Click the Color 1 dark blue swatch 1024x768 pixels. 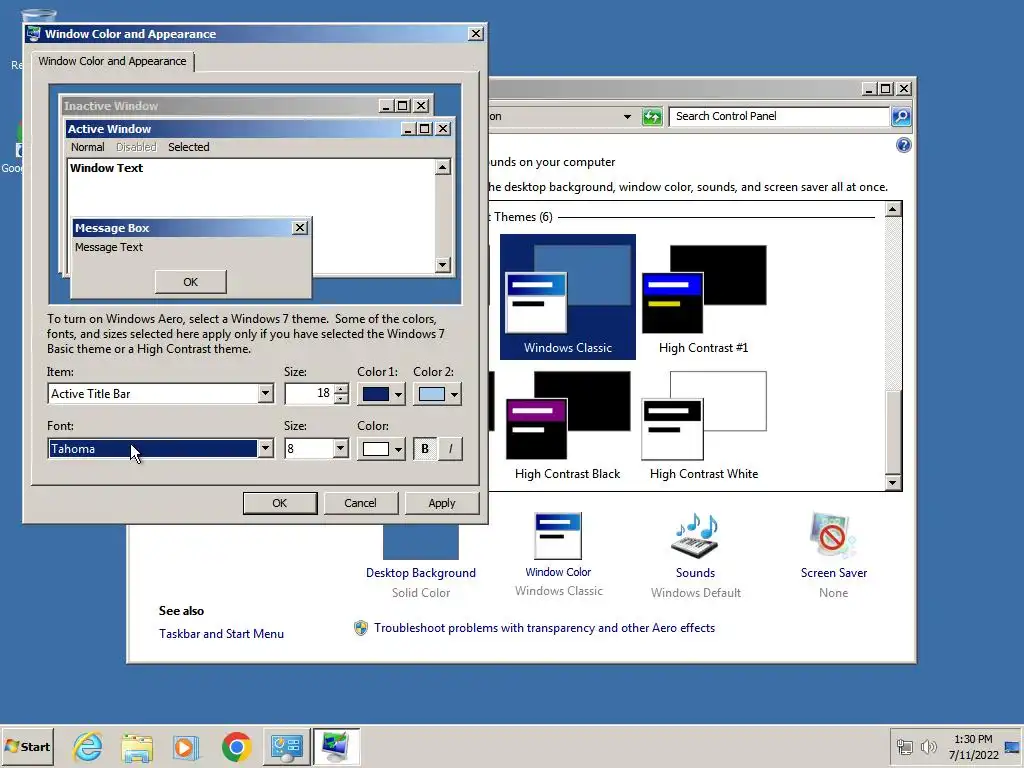(376, 394)
